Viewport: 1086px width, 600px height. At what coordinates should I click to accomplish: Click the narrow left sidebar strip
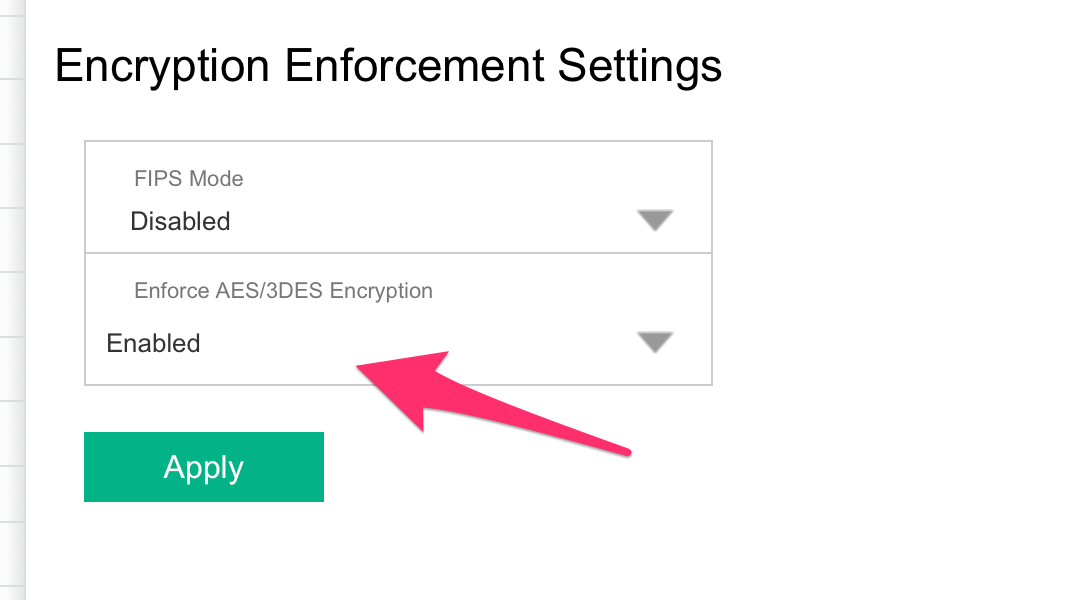(12, 300)
